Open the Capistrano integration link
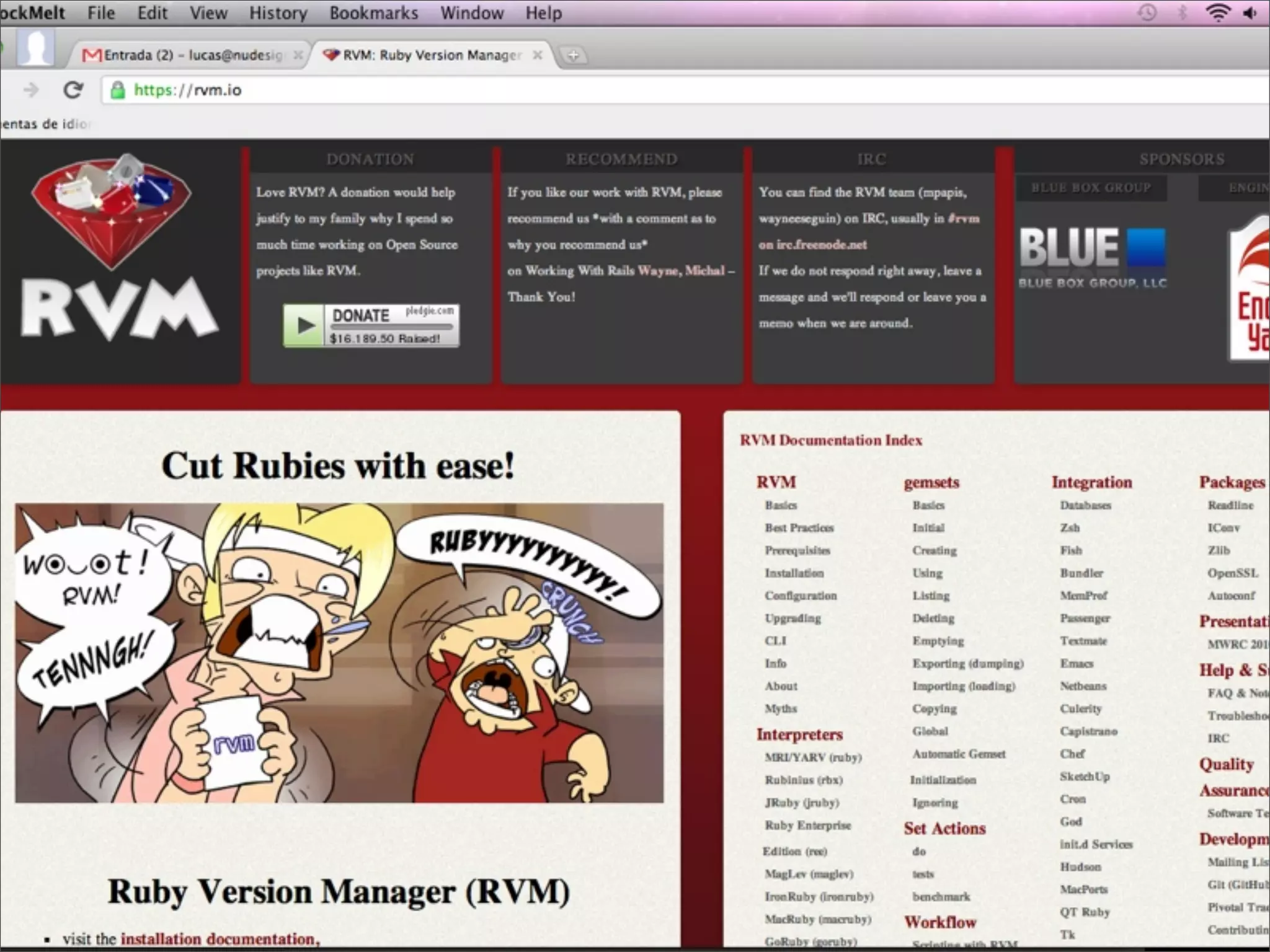Screen dimensions: 1270x952 coord(1088,731)
